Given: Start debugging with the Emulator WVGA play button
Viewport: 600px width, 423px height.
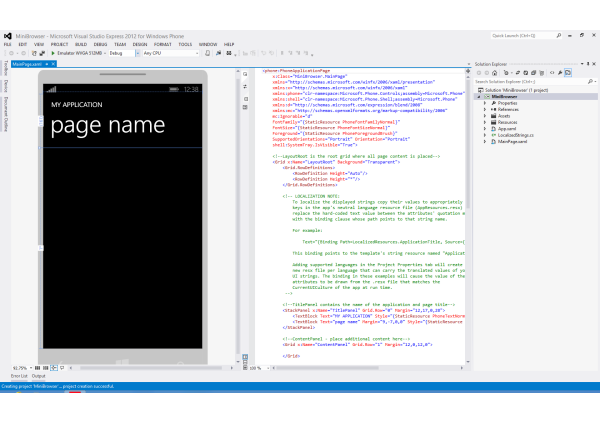Looking at the screenshot, I should [x=52, y=53].
